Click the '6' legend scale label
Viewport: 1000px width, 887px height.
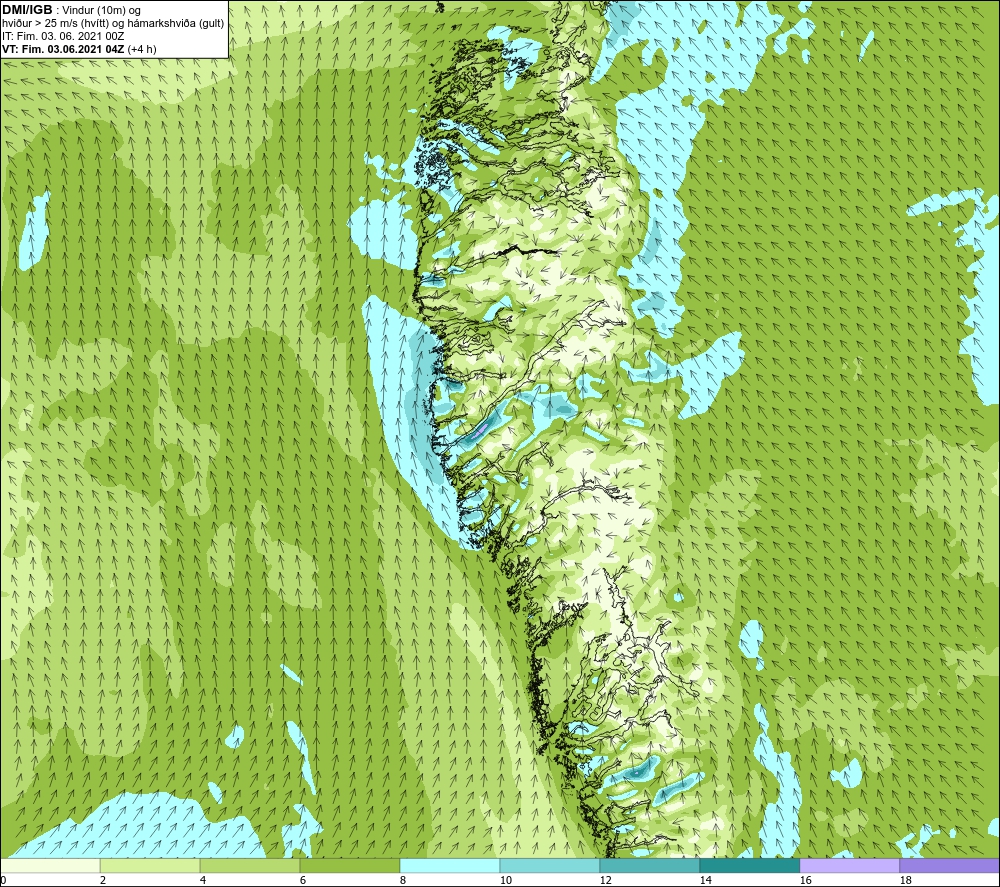(303, 880)
